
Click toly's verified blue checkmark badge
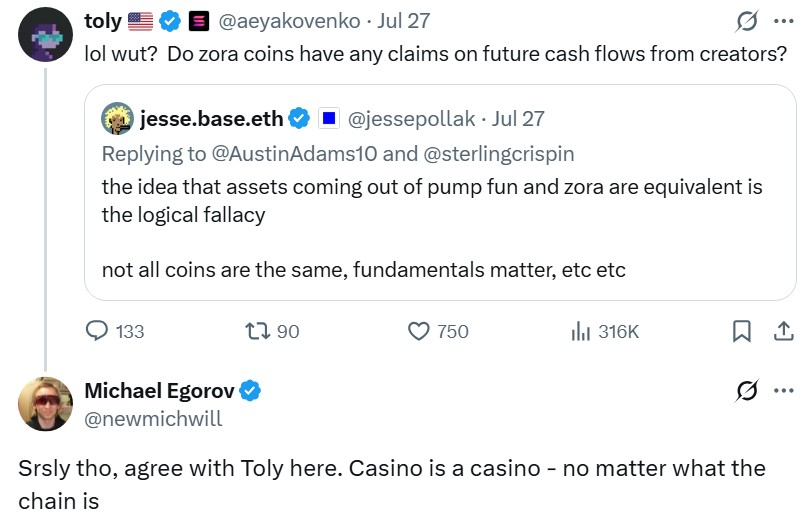[x=168, y=20]
